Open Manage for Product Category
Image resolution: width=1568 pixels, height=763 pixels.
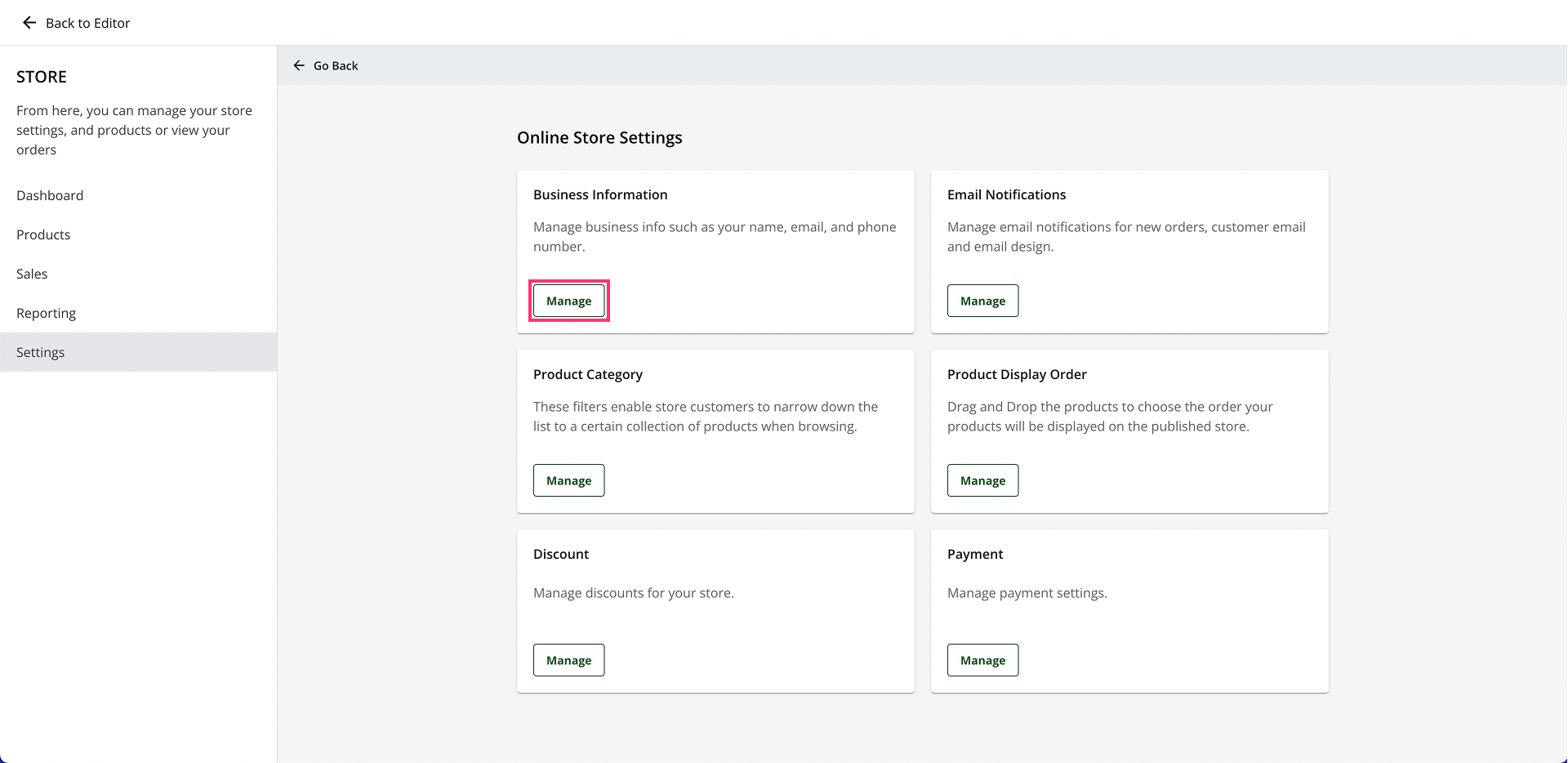568,480
